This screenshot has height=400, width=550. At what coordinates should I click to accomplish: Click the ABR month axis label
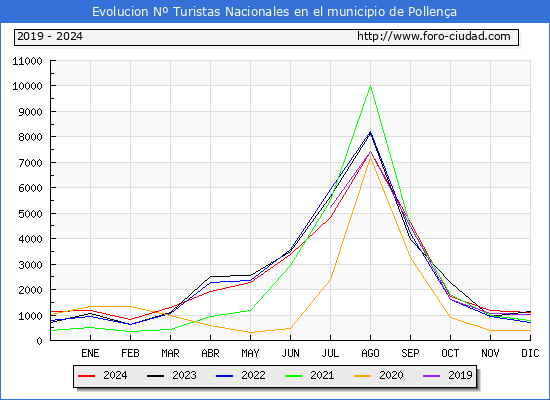click(210, 353)
